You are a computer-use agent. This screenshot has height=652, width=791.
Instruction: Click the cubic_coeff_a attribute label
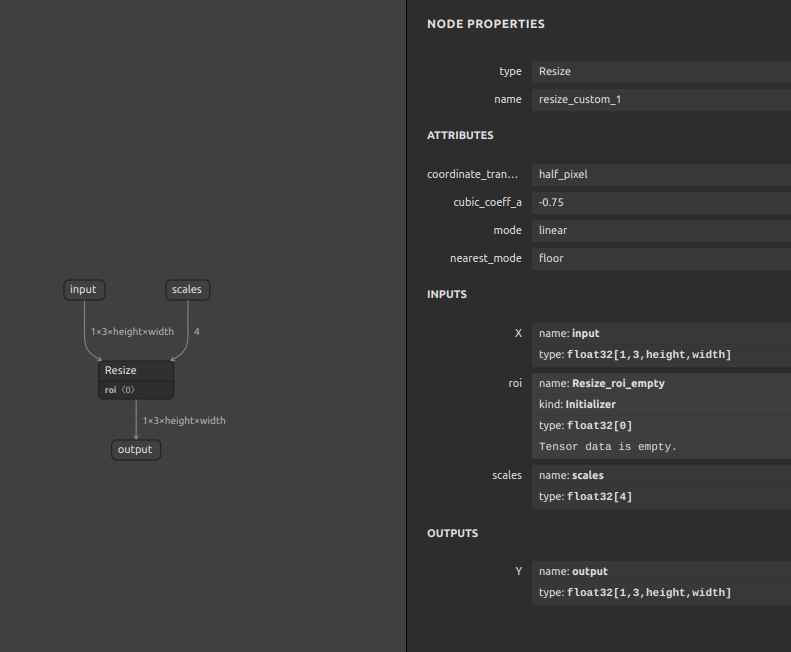click(487, 202)
